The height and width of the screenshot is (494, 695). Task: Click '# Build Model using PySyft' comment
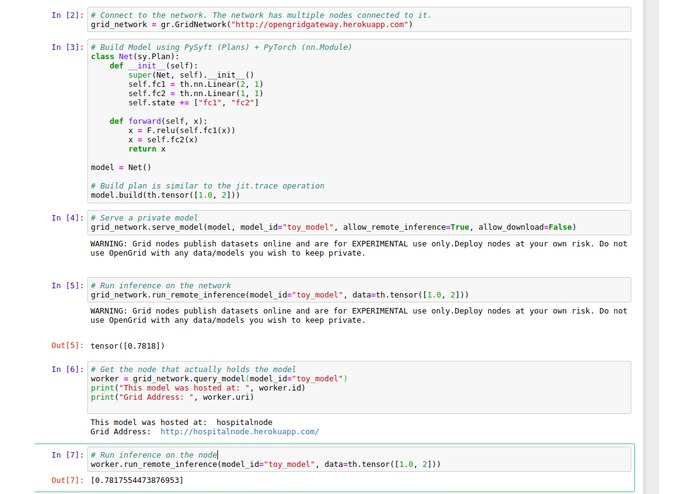[221, 47]
